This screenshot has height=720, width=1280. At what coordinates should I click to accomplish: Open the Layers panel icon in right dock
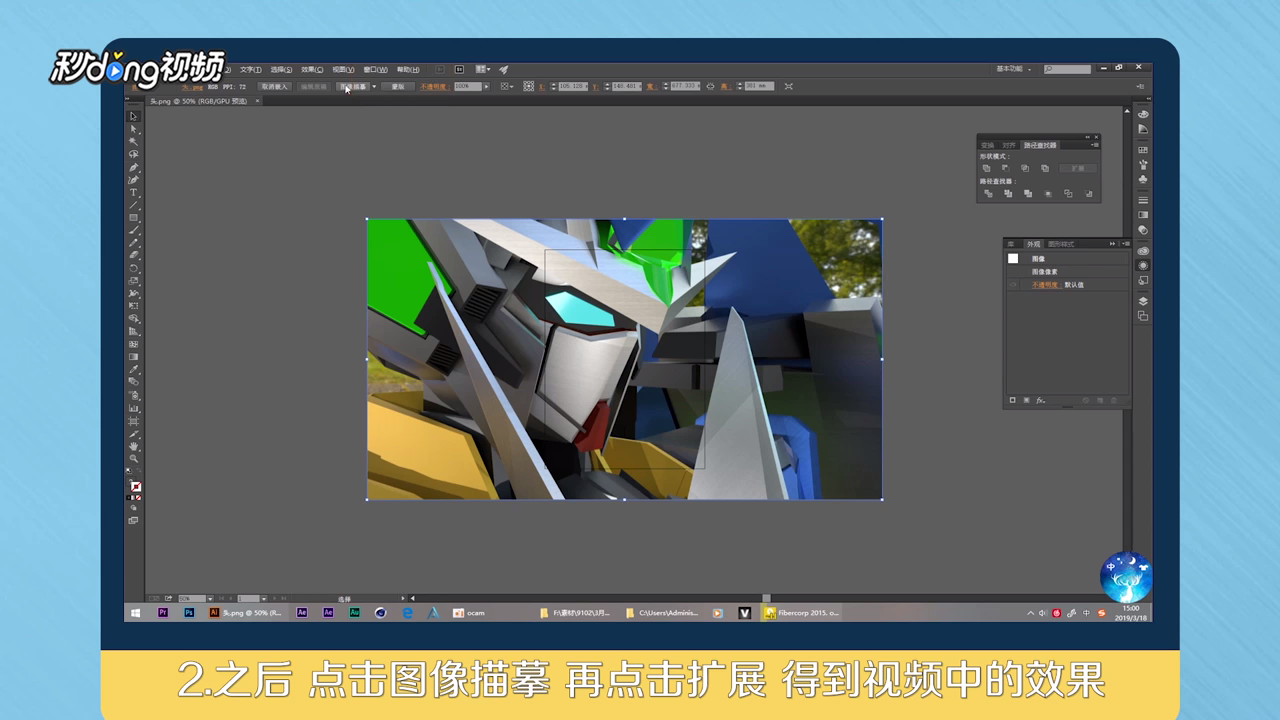[1143, 301]
